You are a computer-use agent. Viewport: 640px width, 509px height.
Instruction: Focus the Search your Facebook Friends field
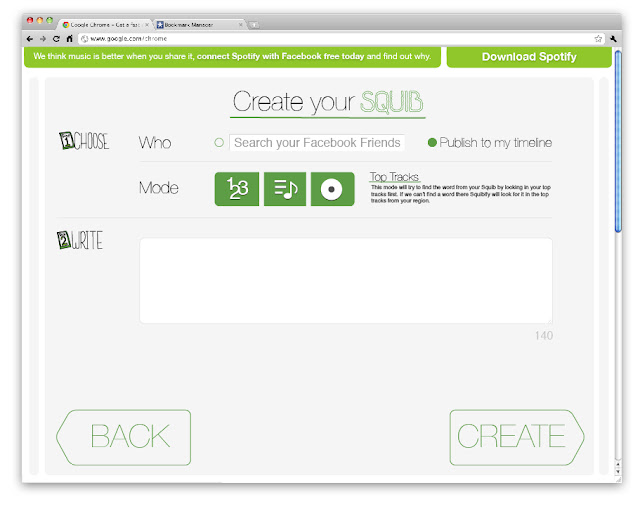click(317, 142)
